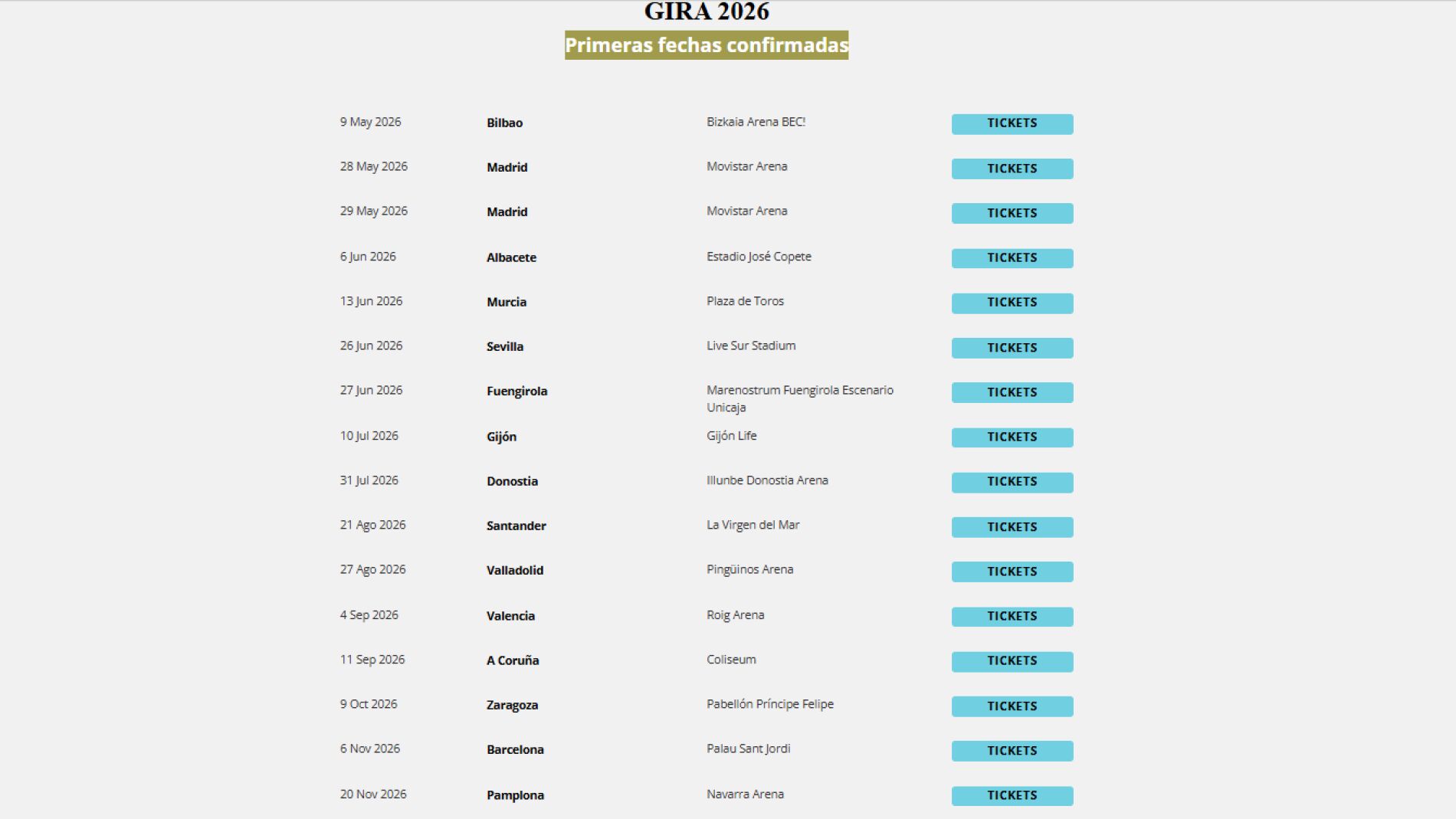
Task: Purchase tickets for Valladolid Pingüinos Arena
Action: tap(1012, 572)
